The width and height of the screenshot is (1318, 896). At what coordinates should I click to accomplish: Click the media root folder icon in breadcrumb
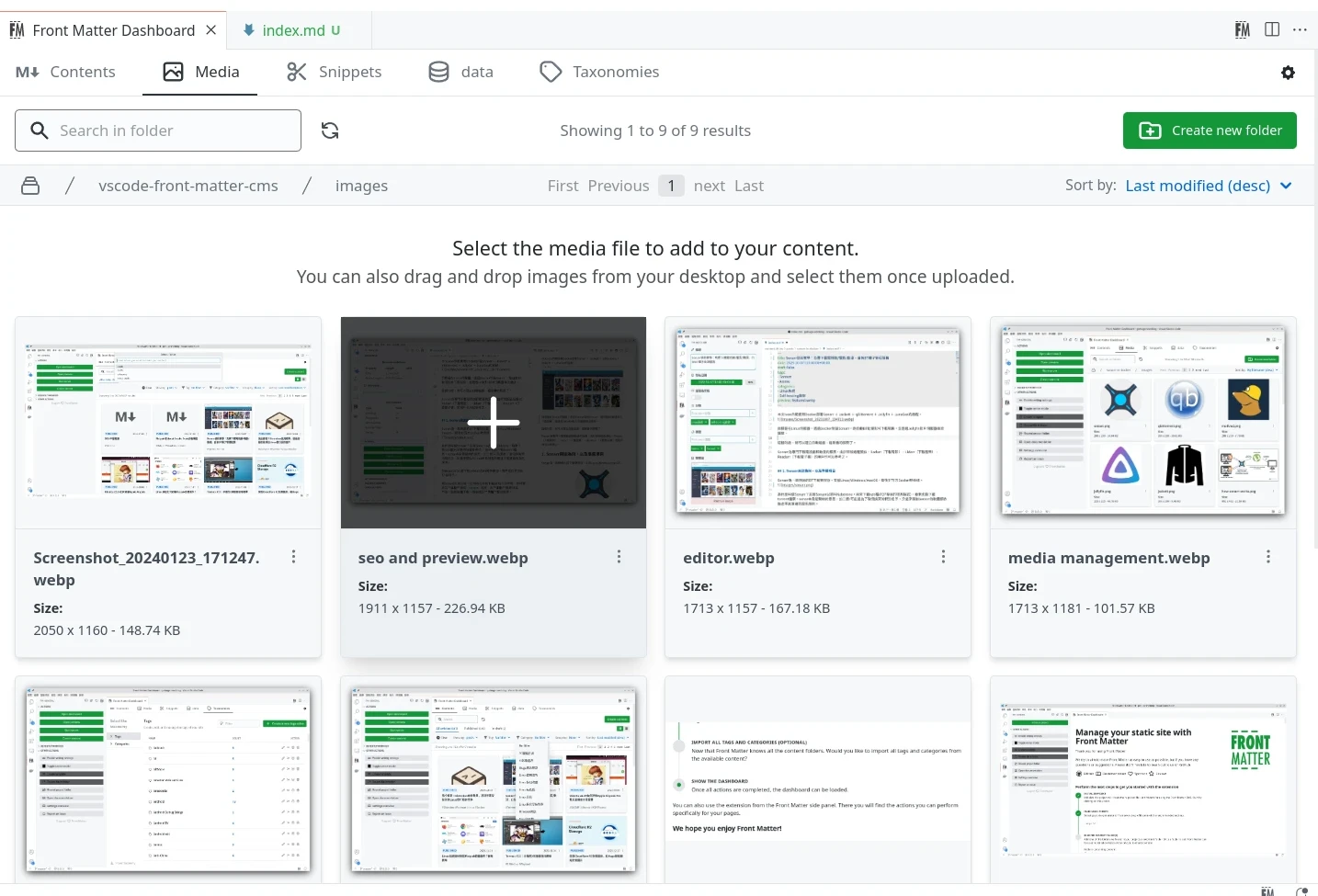(x=30, y=186)
